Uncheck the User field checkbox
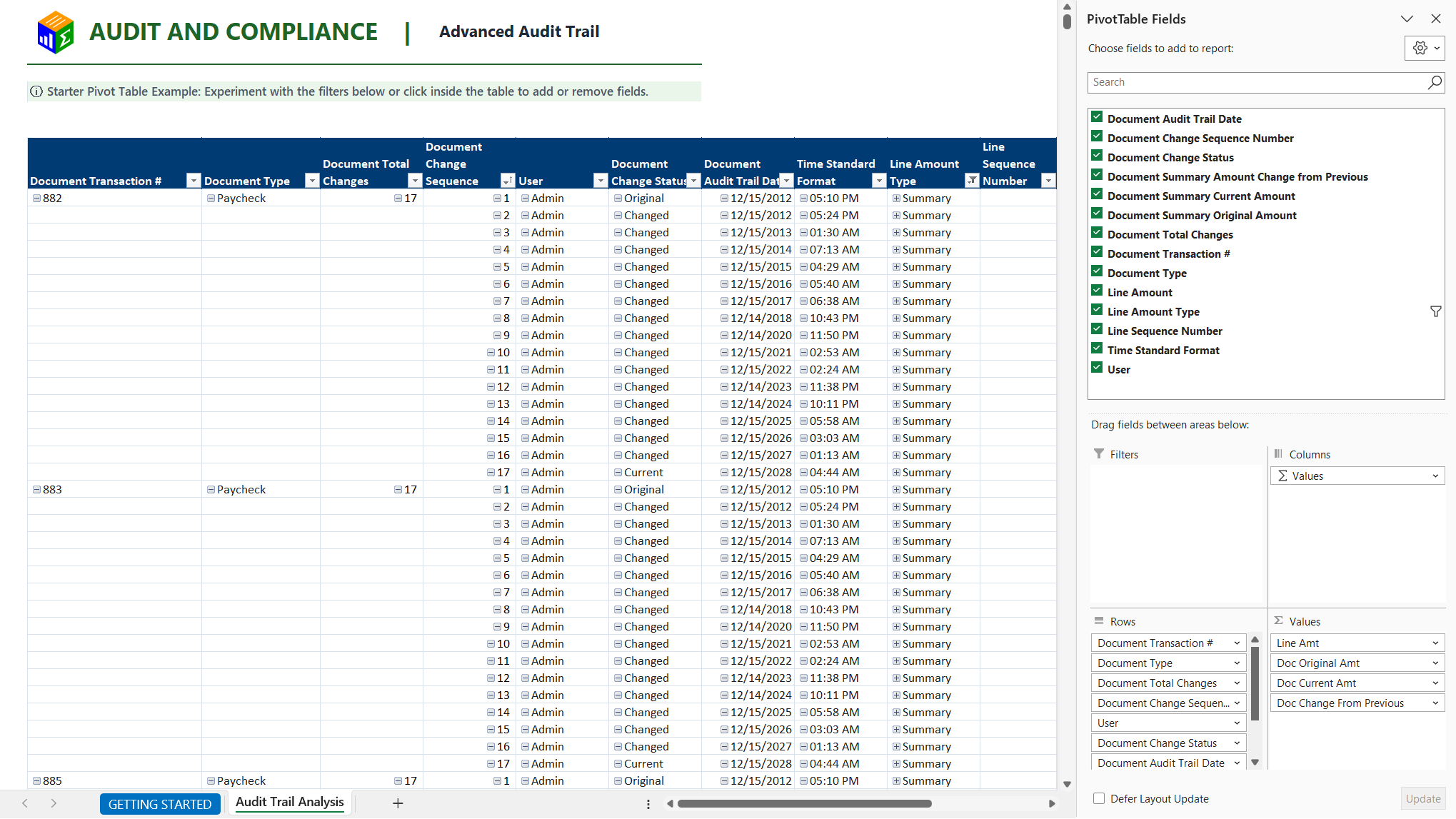The width and height of the screenshot is (1456, 819). pos(1097,368)
